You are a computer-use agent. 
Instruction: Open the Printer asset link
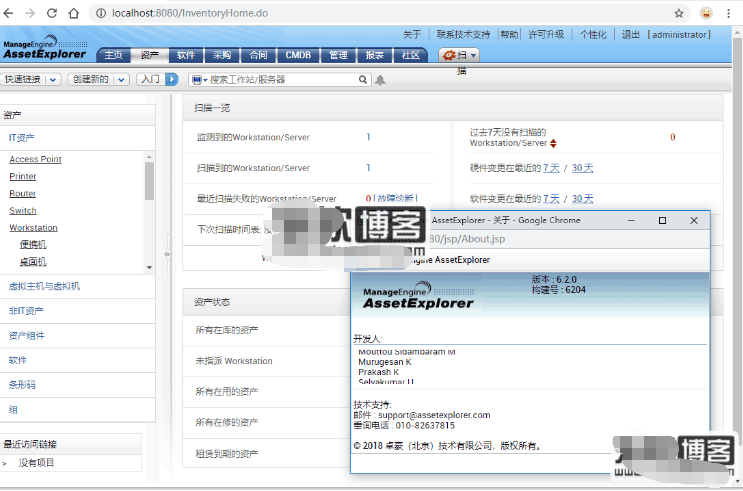23,176
